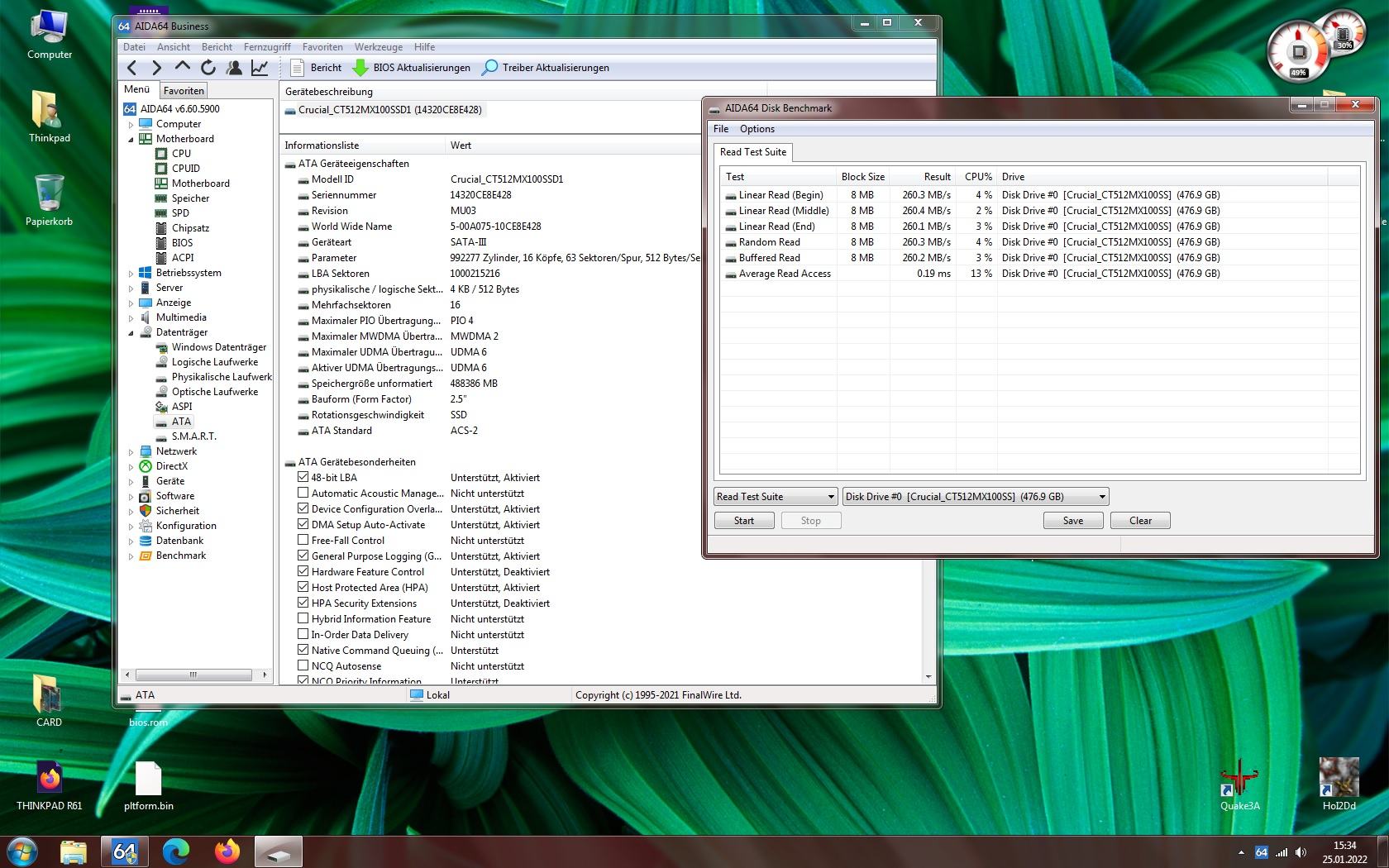Toggle the Automatic Acoustic Management checkbox

pos(303,493)
